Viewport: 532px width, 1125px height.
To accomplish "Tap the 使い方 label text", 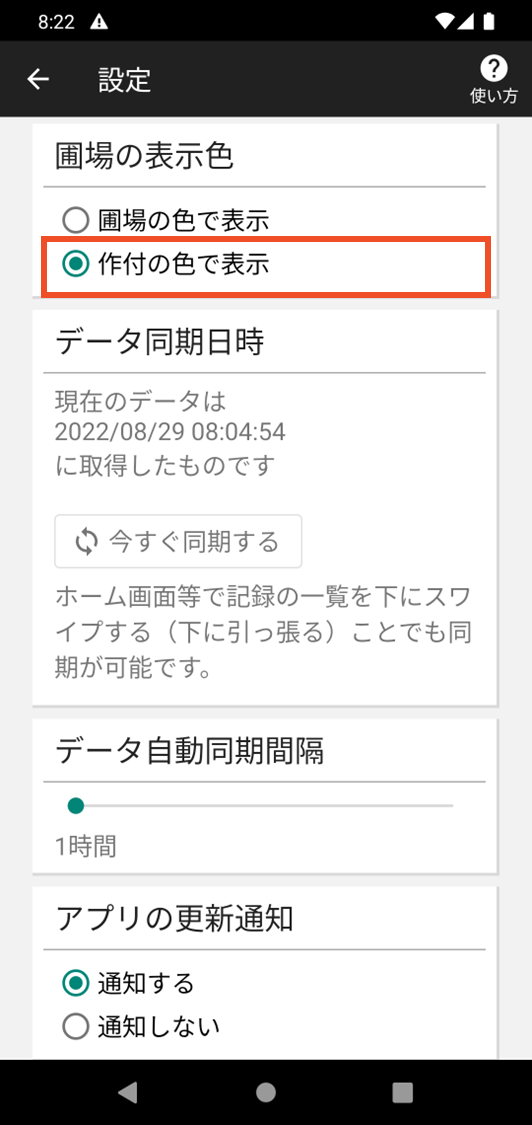I will (494, 96).
